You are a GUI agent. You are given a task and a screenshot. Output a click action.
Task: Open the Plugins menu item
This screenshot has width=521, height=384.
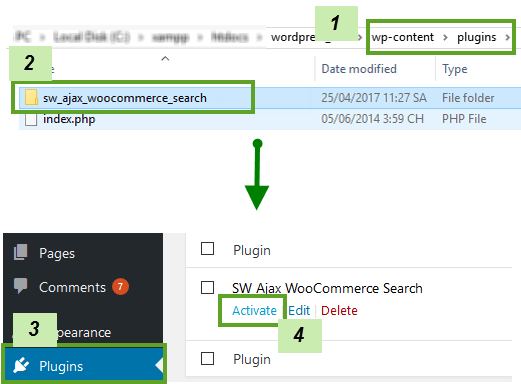83,365
